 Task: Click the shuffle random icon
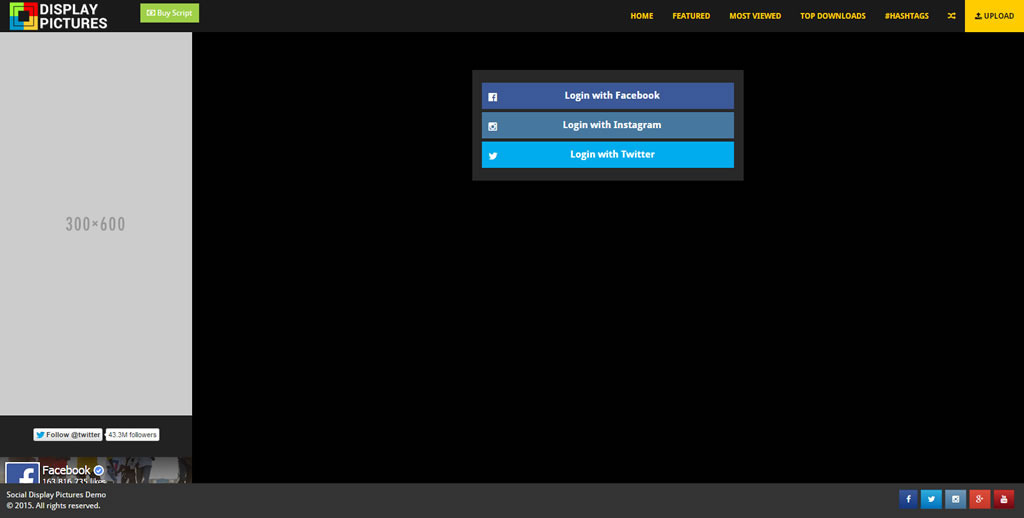[x=952, y=16]
